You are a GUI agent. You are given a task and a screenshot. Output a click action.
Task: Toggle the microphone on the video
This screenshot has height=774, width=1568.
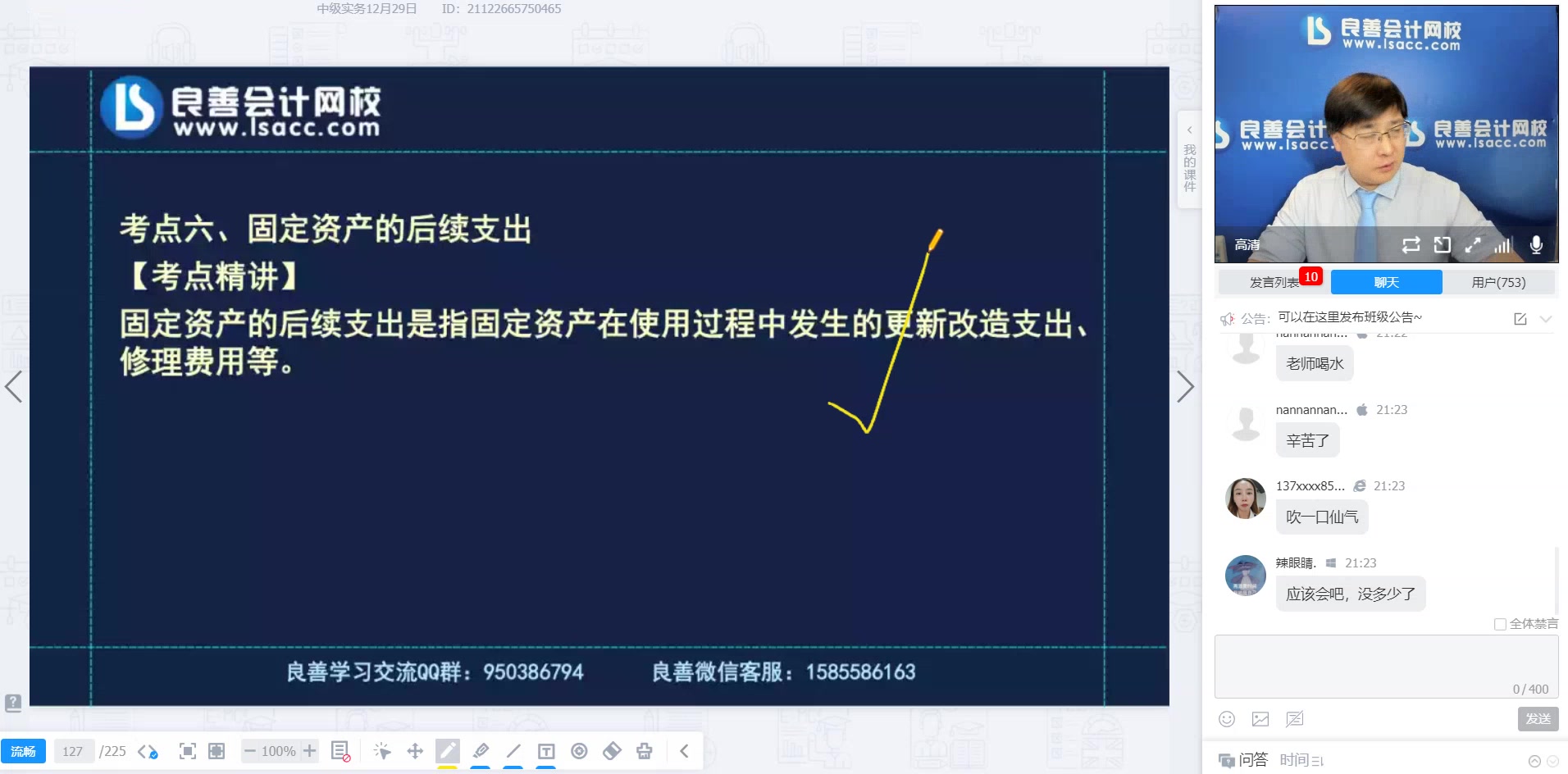(1536, 244)
